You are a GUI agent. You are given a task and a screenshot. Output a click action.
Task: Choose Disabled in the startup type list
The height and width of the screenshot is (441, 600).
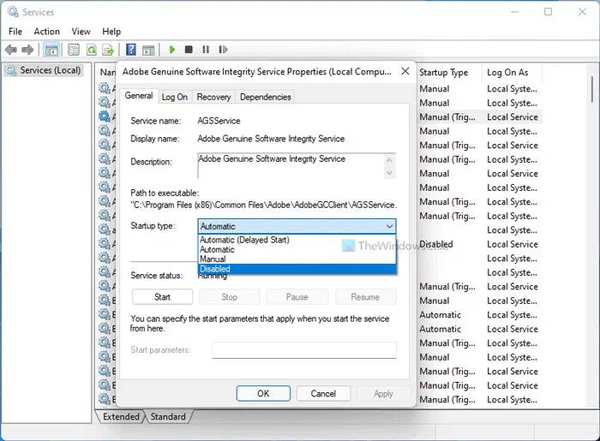297,269
